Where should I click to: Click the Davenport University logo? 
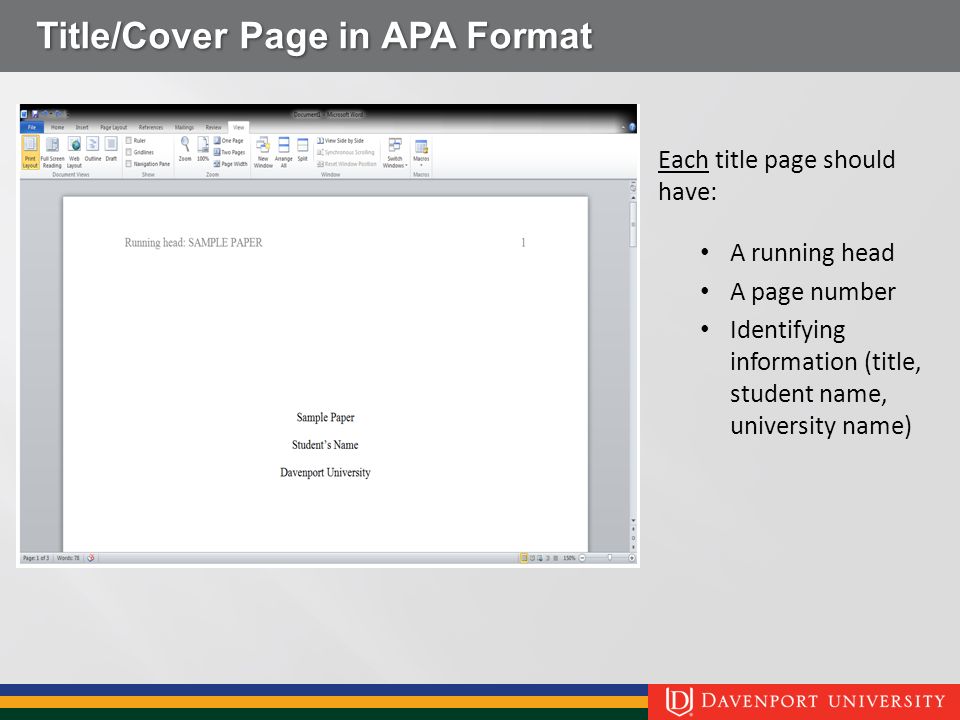[x=804, y=702]
